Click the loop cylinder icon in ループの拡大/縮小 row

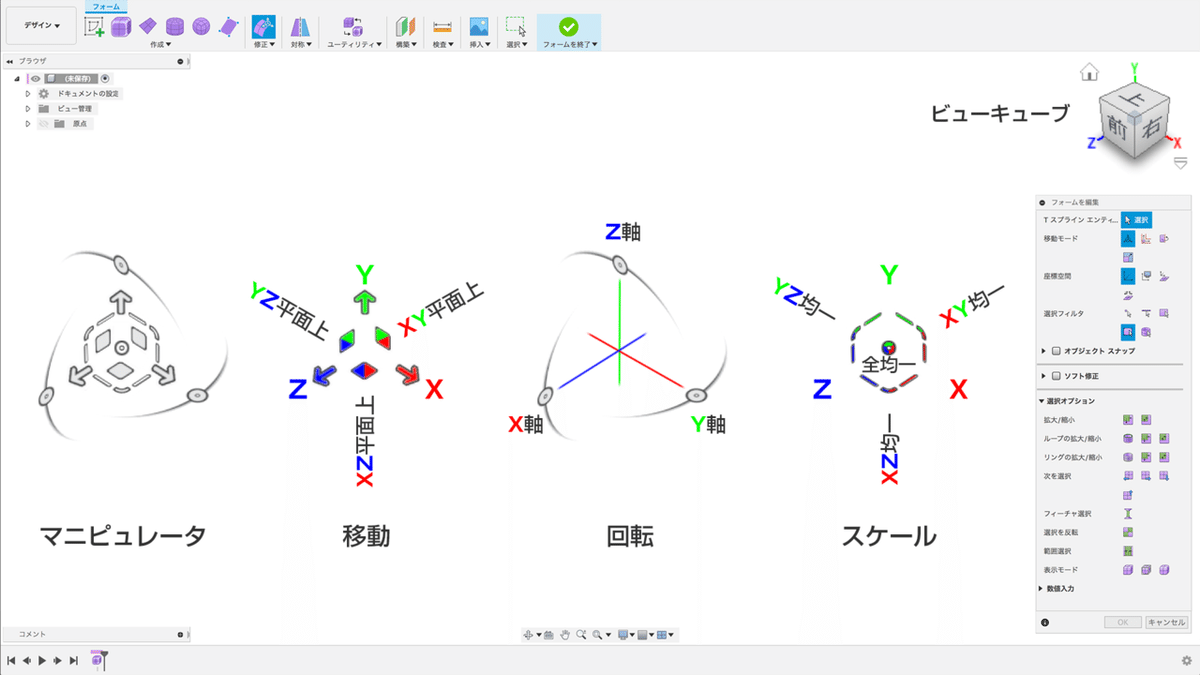click(x=1128, y=438)
